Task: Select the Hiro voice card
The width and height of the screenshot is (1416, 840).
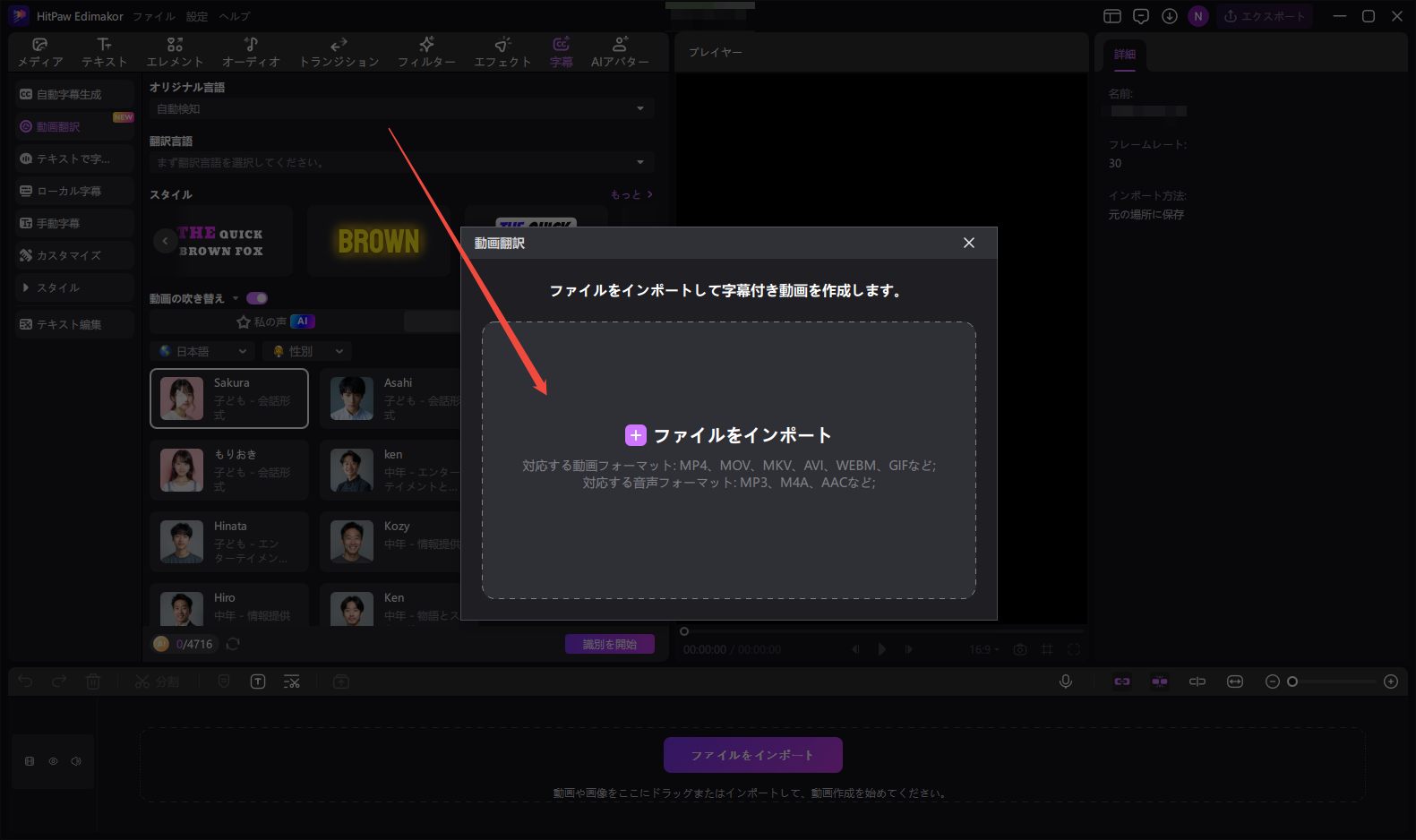Action: point(229,604)
